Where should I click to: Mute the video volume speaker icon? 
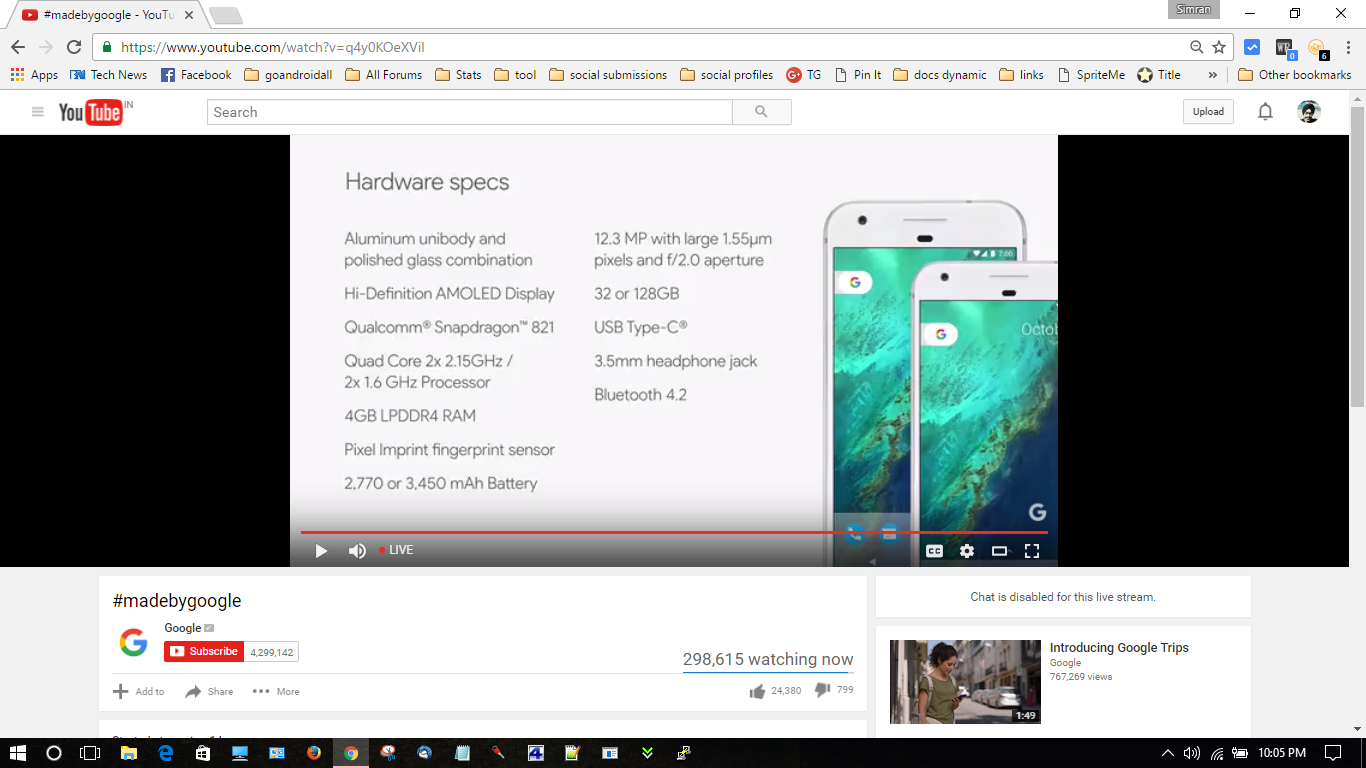click(357, 551)
